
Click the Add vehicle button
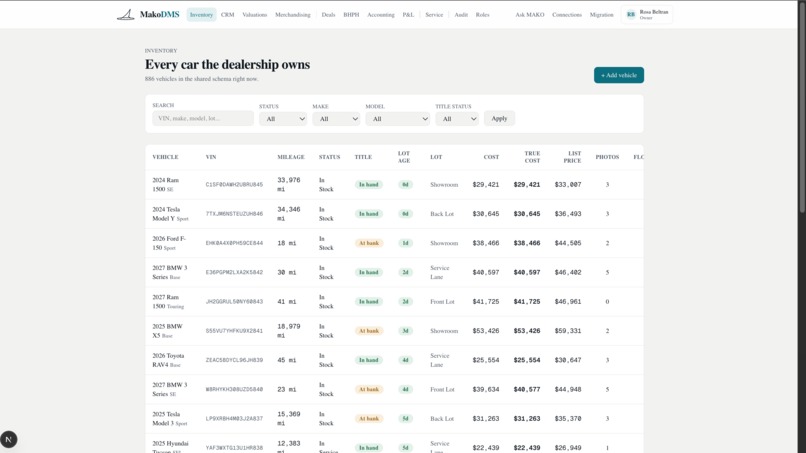tap(619, 75)
